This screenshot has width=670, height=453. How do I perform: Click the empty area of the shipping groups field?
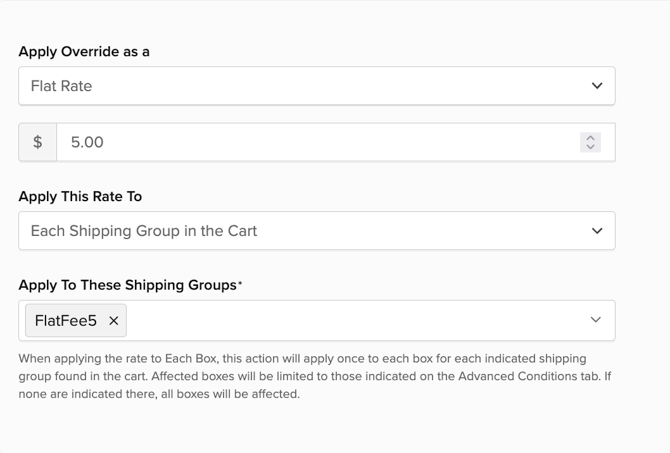pyautogui.click(x=350, y=321)
